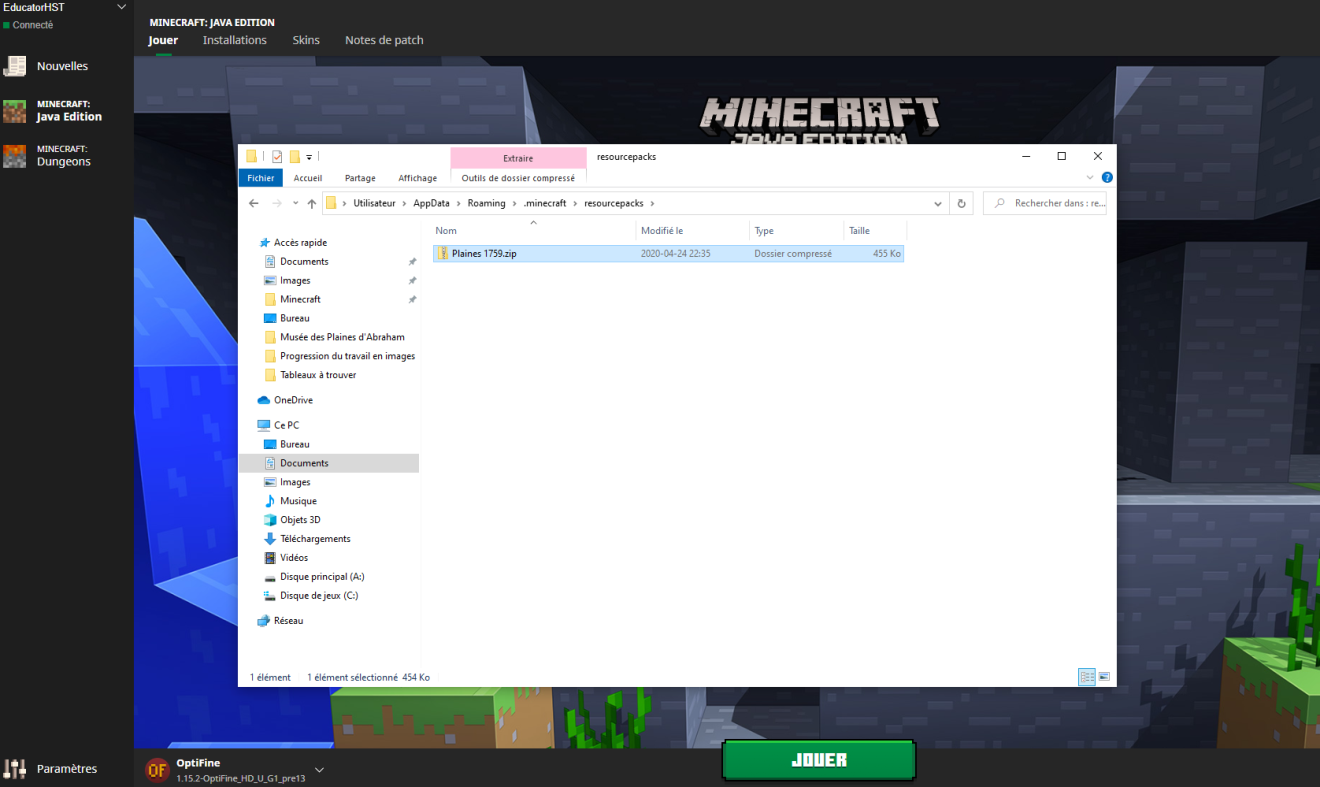Click Roaming in the address breadcrumb
Screen dimensions: 1320x787
click(487, 203)
